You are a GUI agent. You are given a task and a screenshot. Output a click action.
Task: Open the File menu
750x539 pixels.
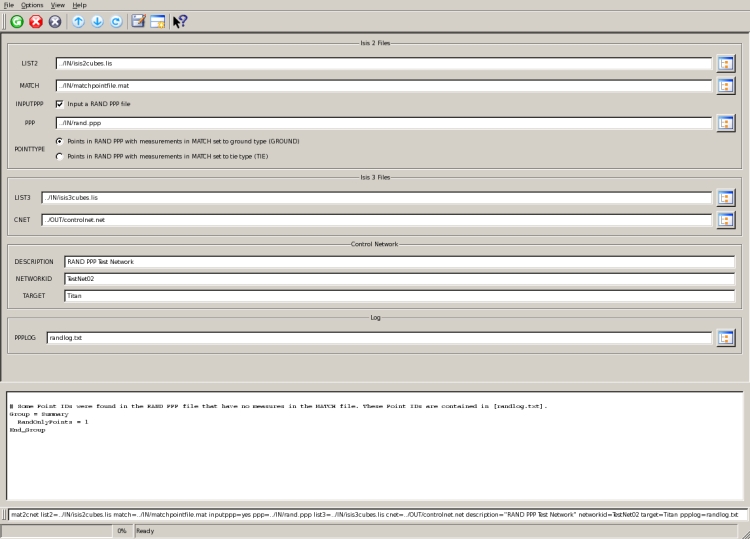point(9,5)
